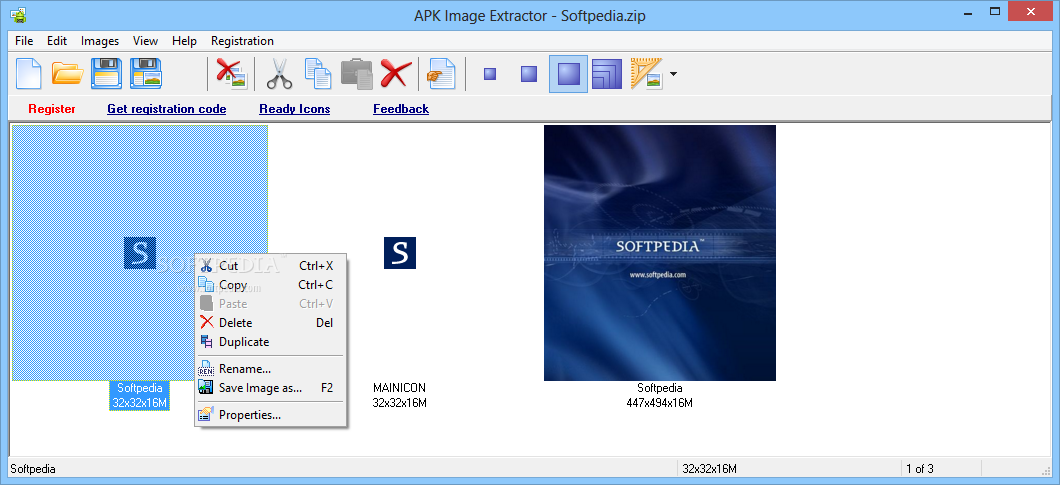This screenshot has height=485, width=1060.
Task: Click the Delete image icon with red X over picture
Action: 232,74
